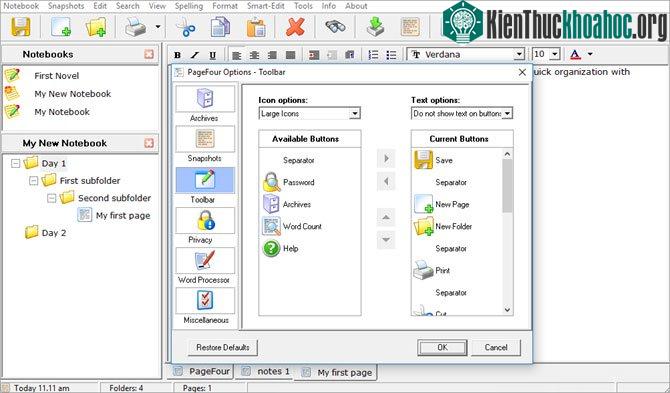
Task: Click the binoculars Search toolbar icon
Action: (x=335, y=26)
